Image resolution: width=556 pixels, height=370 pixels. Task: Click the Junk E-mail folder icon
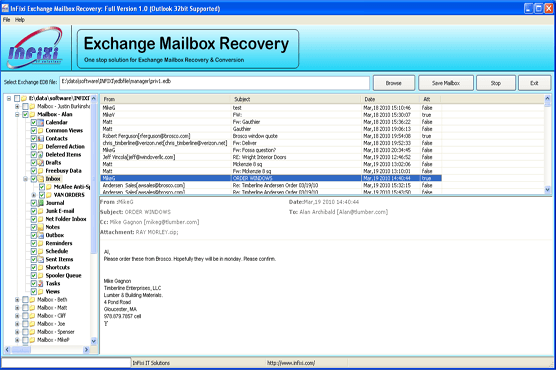[41, 211]
